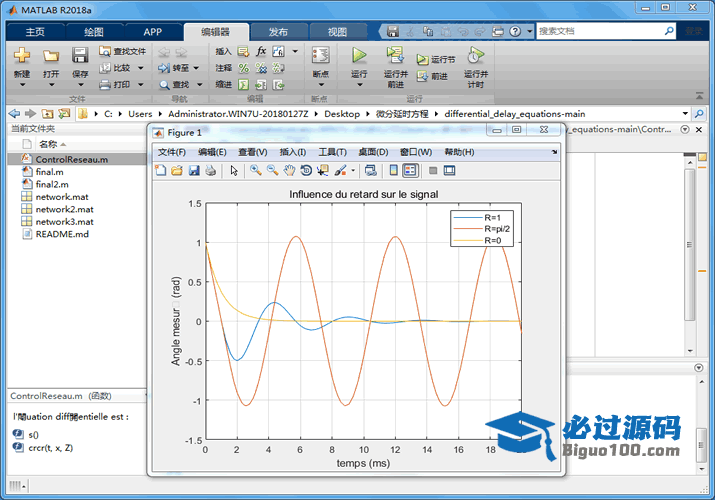Open the New button dropdown arrow
The height and width of the screenshot is (500, 715).
[22, 85]
